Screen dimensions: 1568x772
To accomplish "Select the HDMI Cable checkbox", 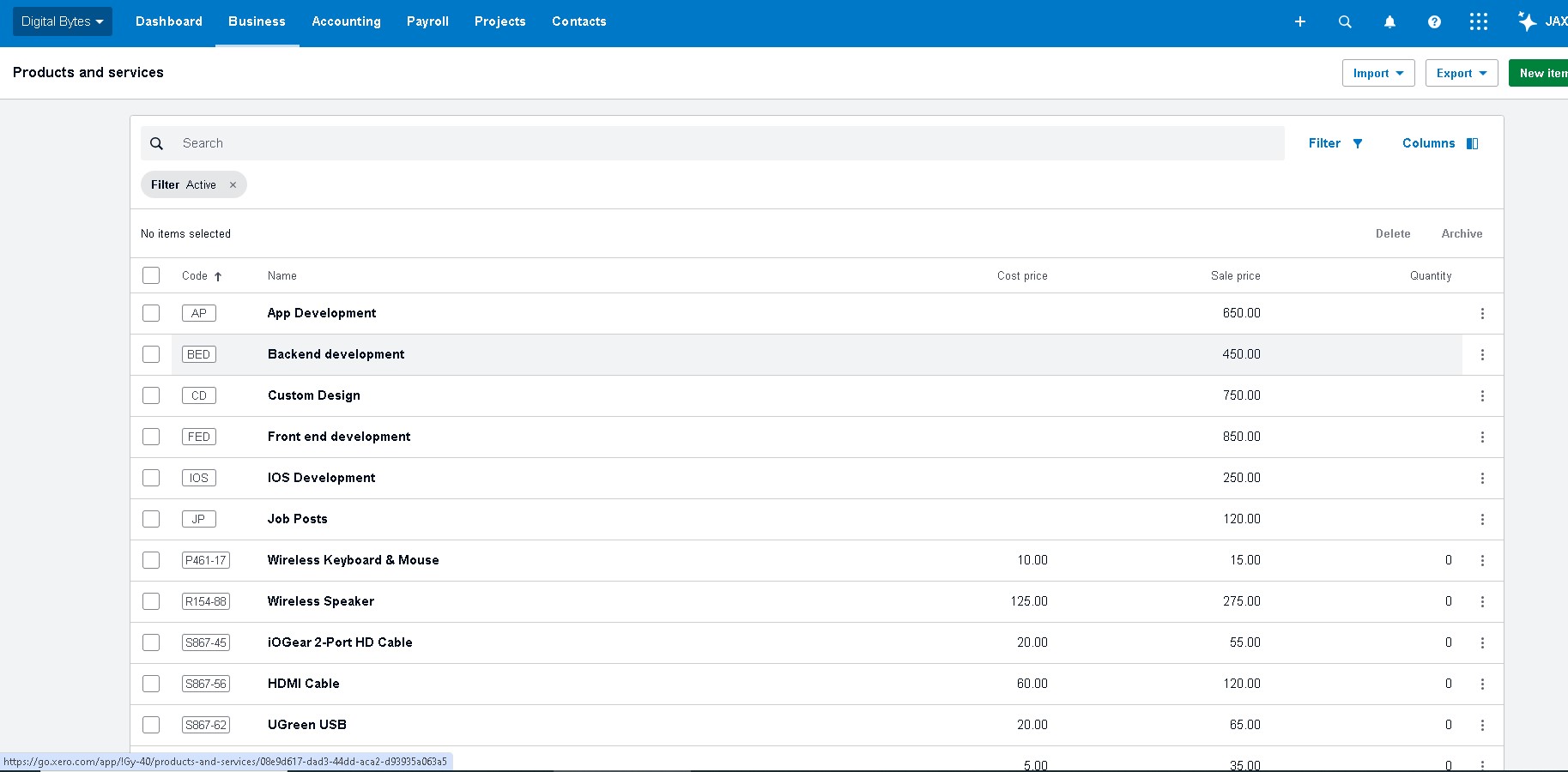I will tap(151, 684).
